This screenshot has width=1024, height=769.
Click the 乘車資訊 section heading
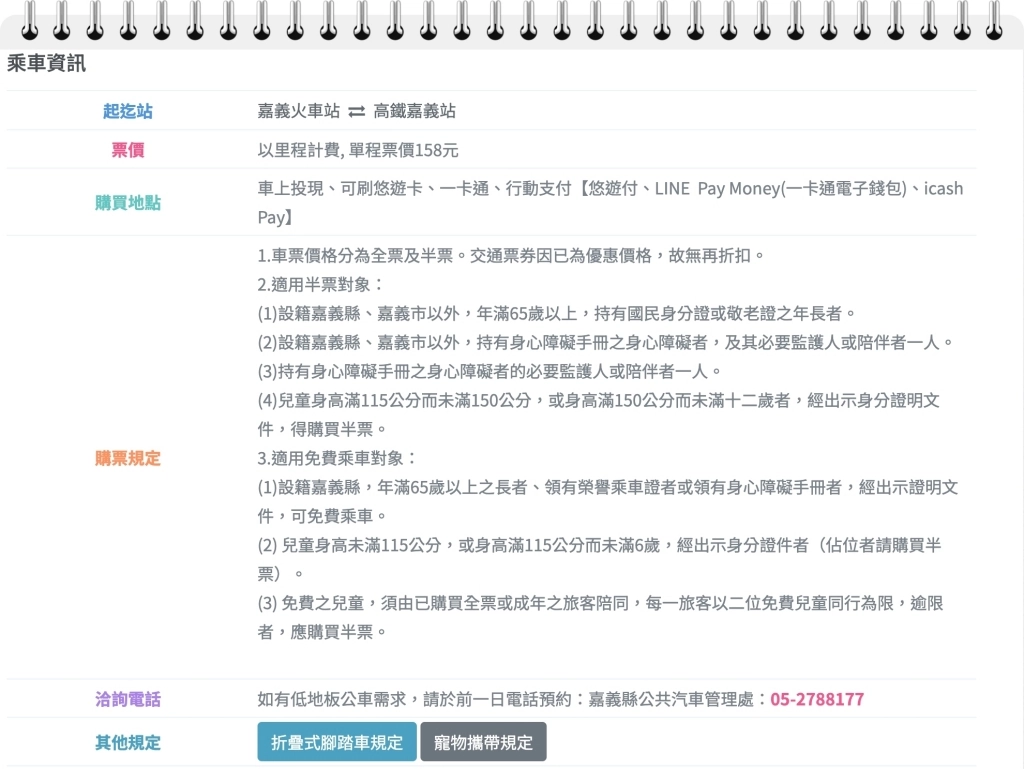click(x=46, y=64)
